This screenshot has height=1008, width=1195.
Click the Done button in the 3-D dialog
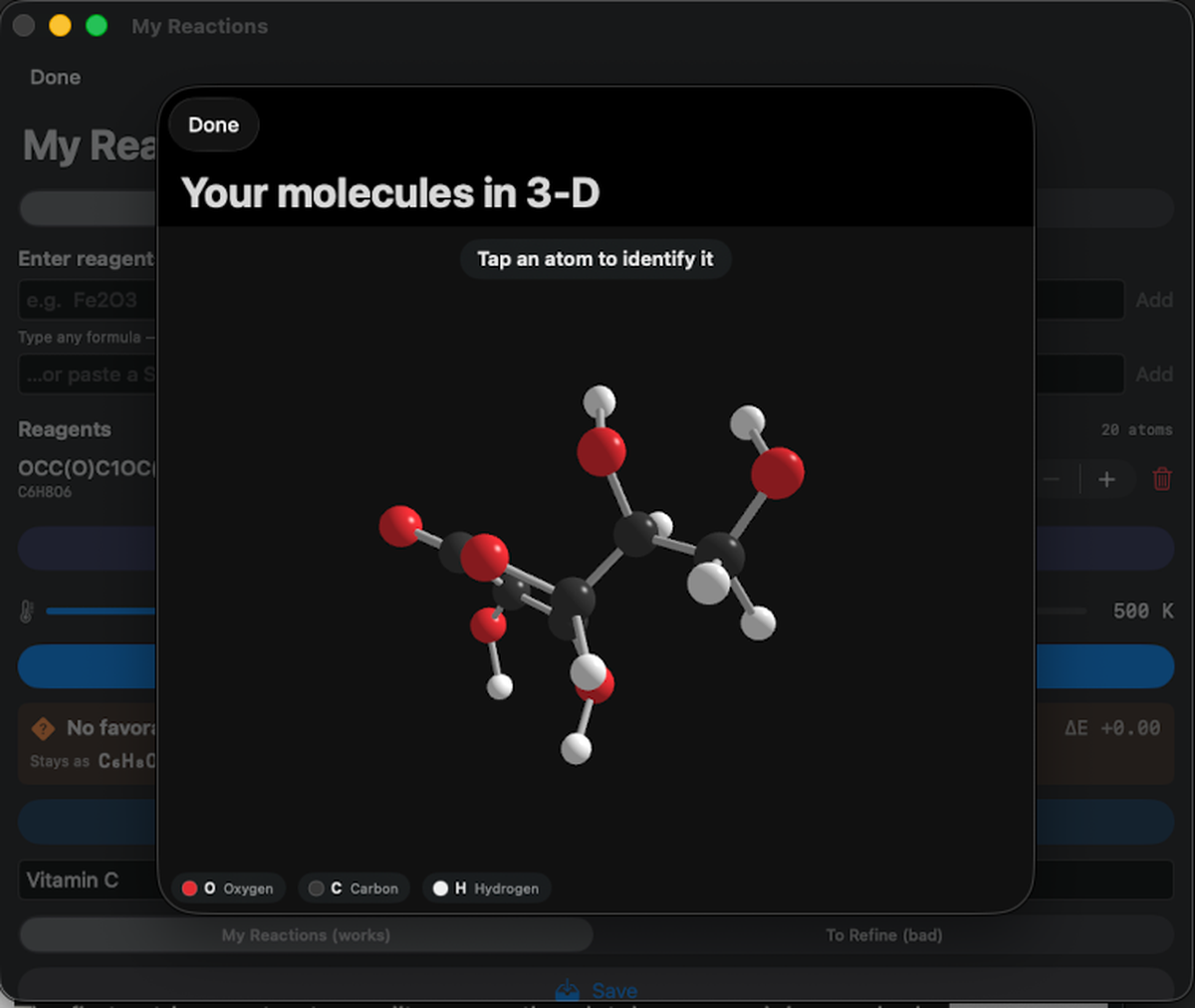213,125
